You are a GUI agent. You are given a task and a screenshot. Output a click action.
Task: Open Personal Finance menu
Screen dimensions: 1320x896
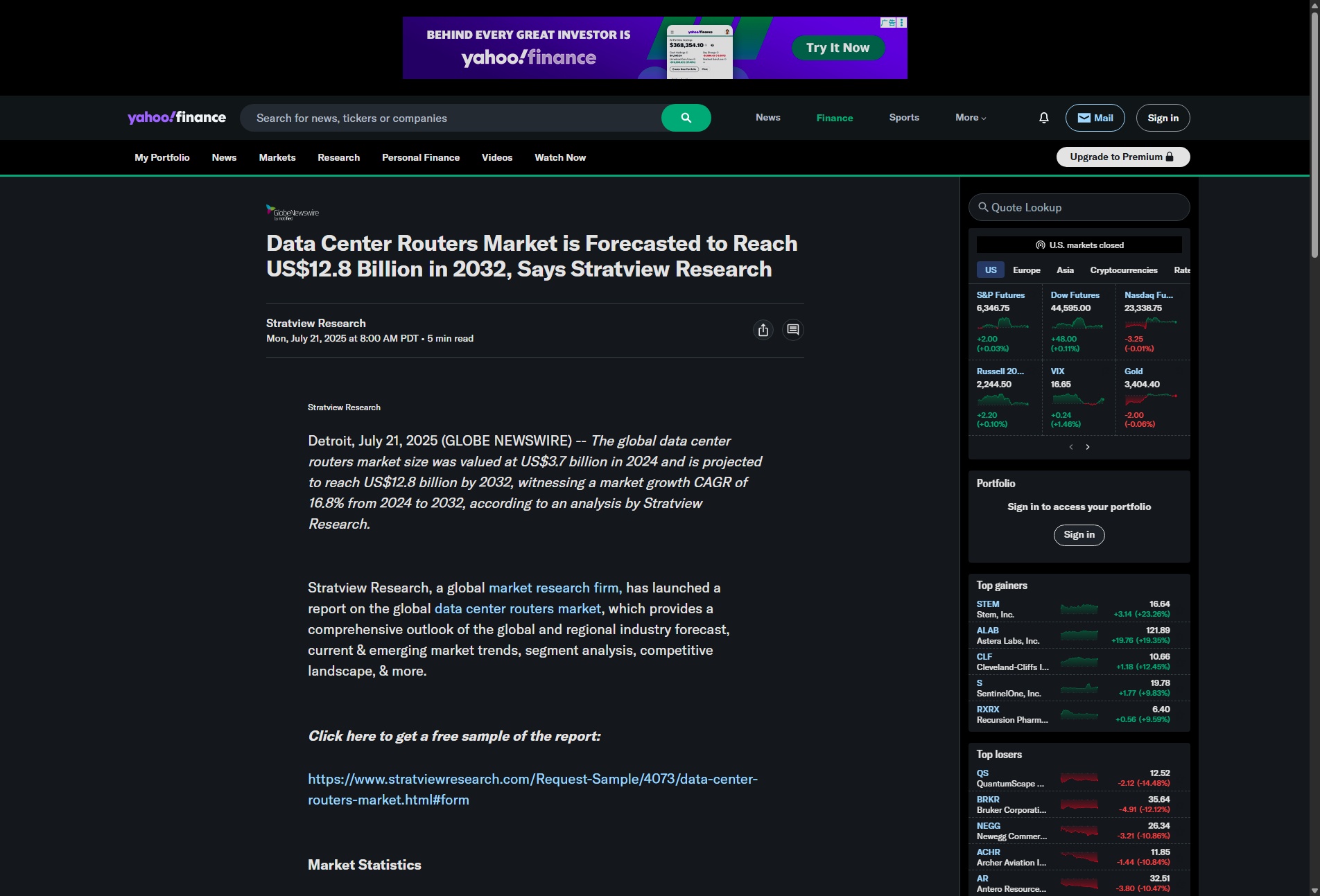pyautogui.click(x=421, y=157)
